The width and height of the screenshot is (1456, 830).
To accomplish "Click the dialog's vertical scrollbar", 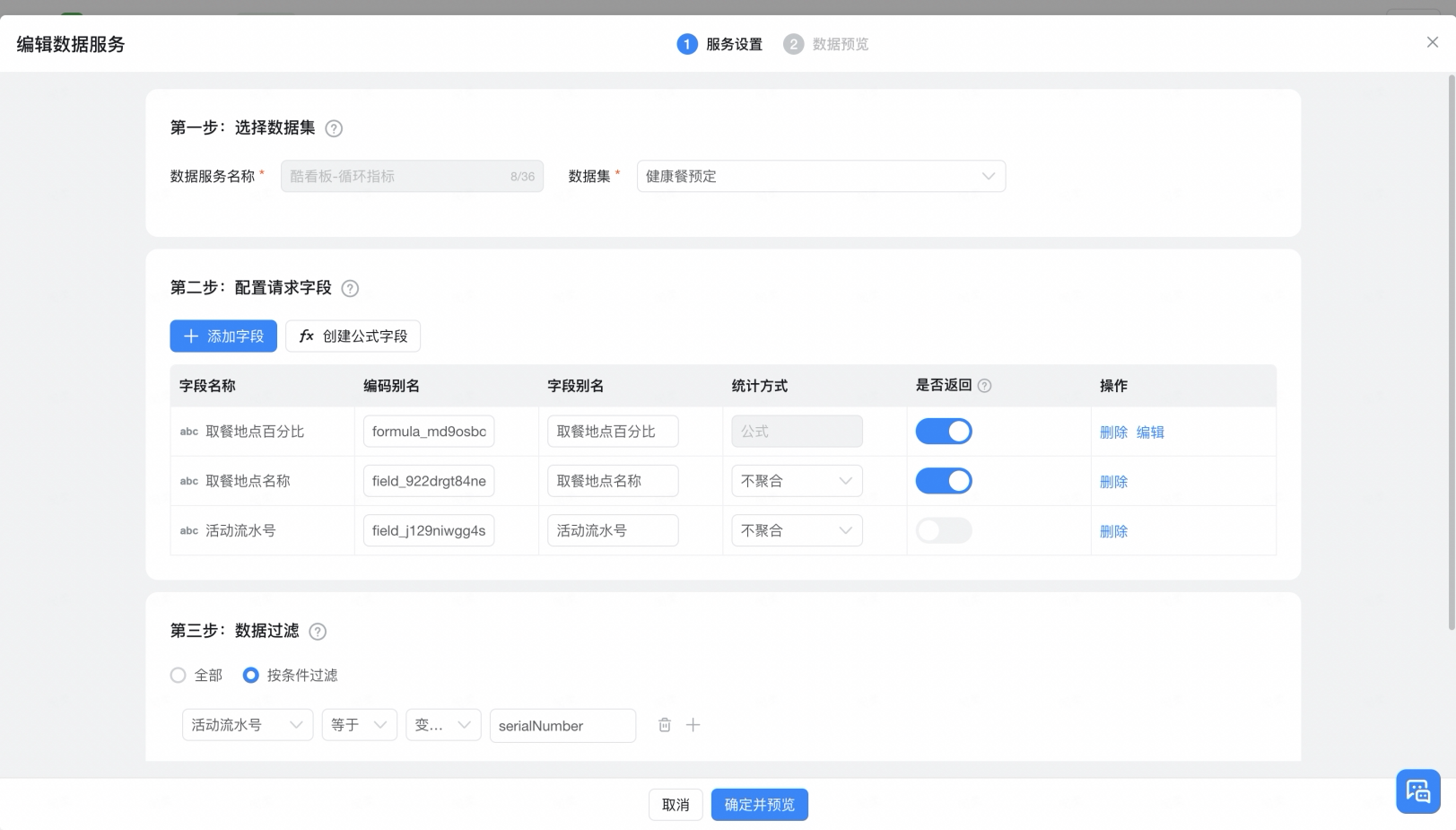I will point(1452,352).
